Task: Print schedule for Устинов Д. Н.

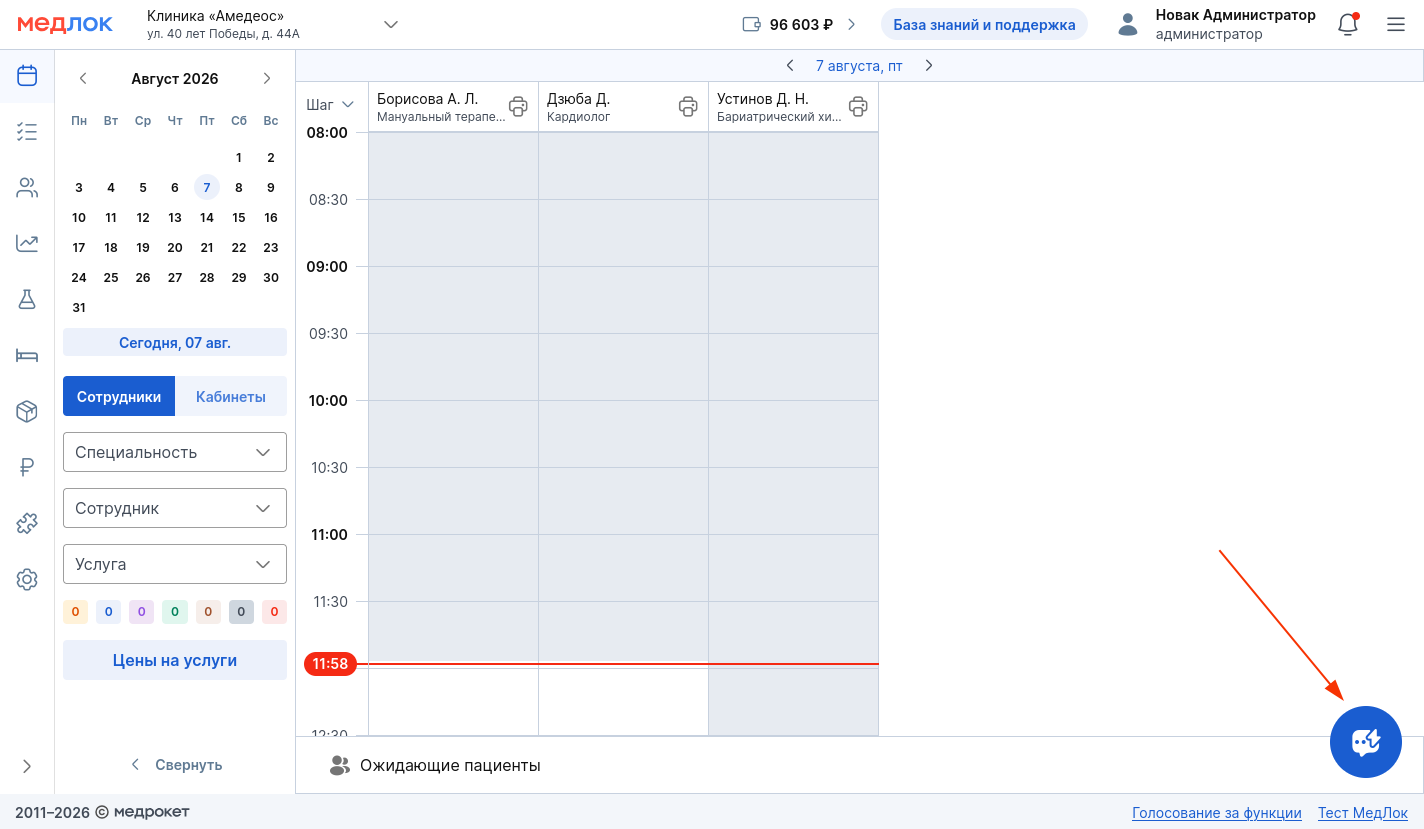Action: coord(858,106)
